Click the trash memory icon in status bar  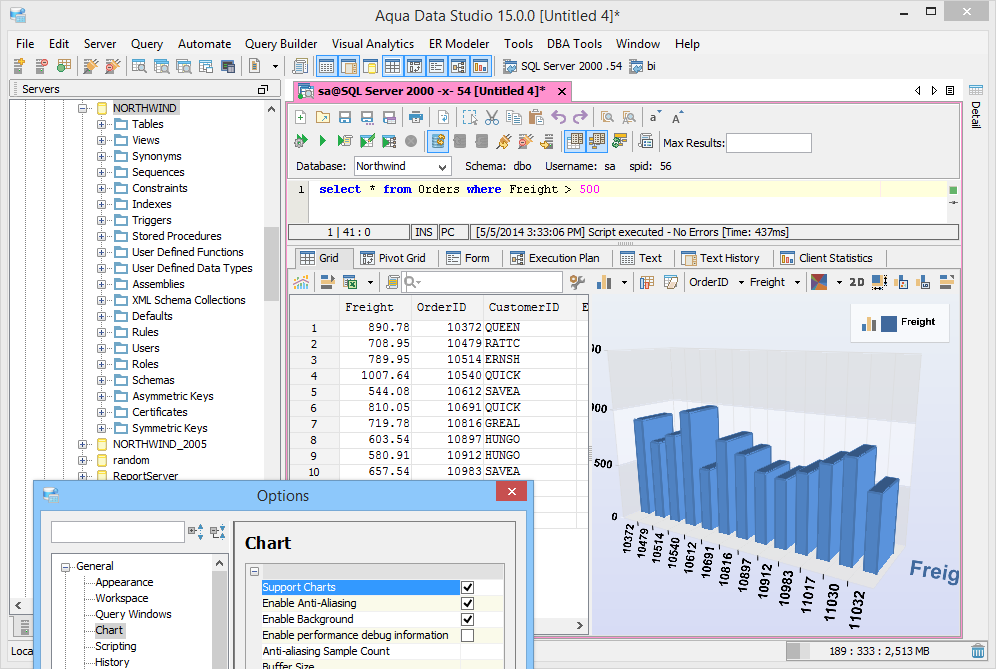(x=978, y=651)
